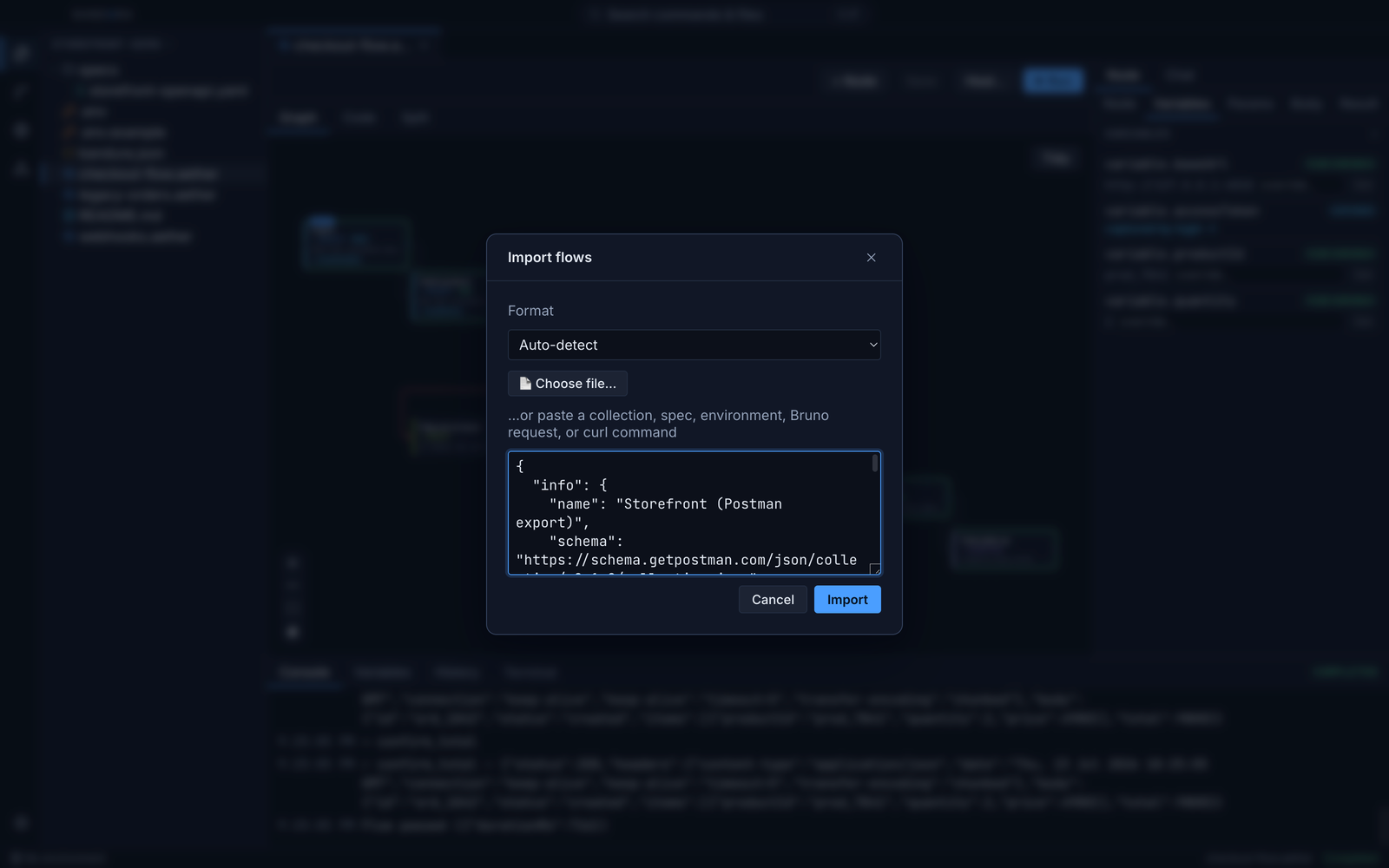This screenshot has height=868, width=1389.
Task: Confirm with the blue Import button
Action: [847, 600]
